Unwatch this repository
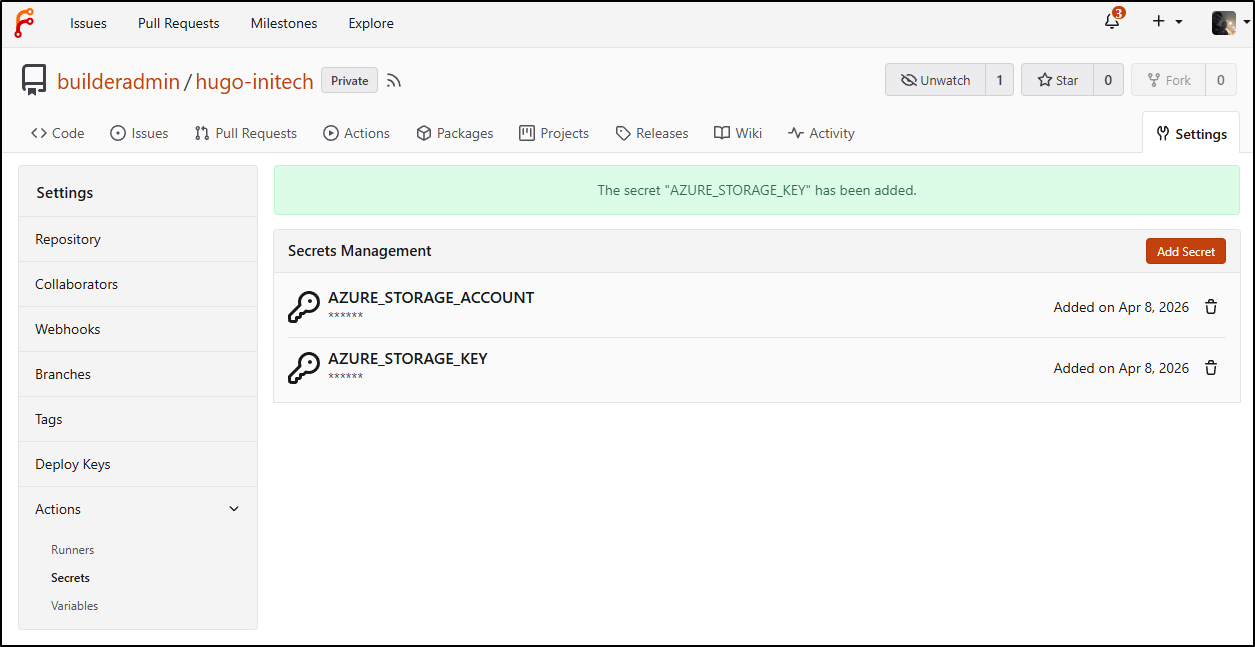 point(935,80)
